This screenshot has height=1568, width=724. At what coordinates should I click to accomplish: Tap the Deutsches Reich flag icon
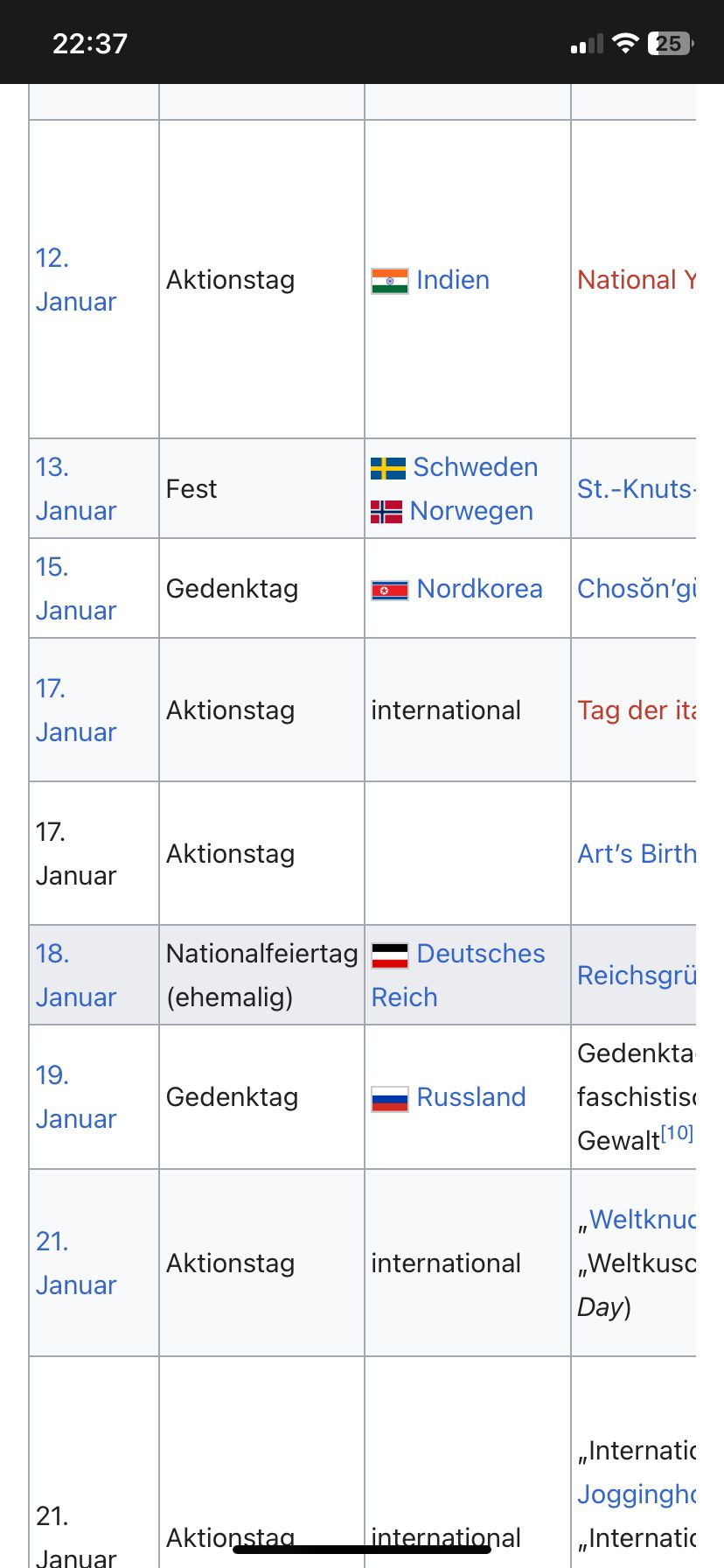tap(389, 955)
